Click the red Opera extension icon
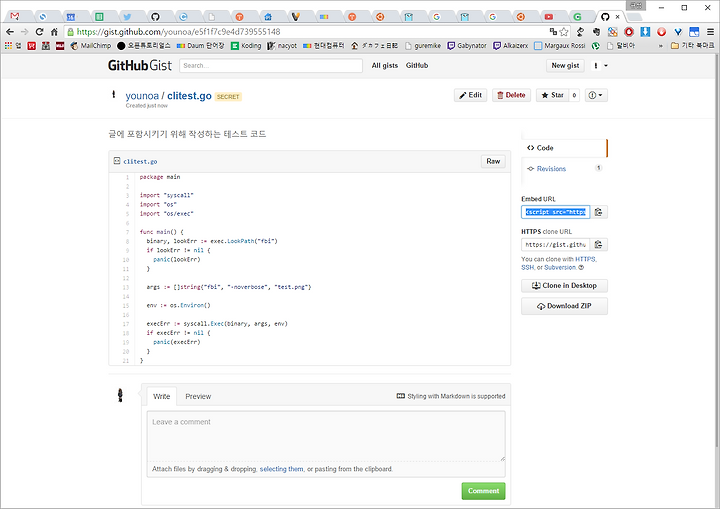This screenshot has width=720, height=509. [x=629, y=32]
